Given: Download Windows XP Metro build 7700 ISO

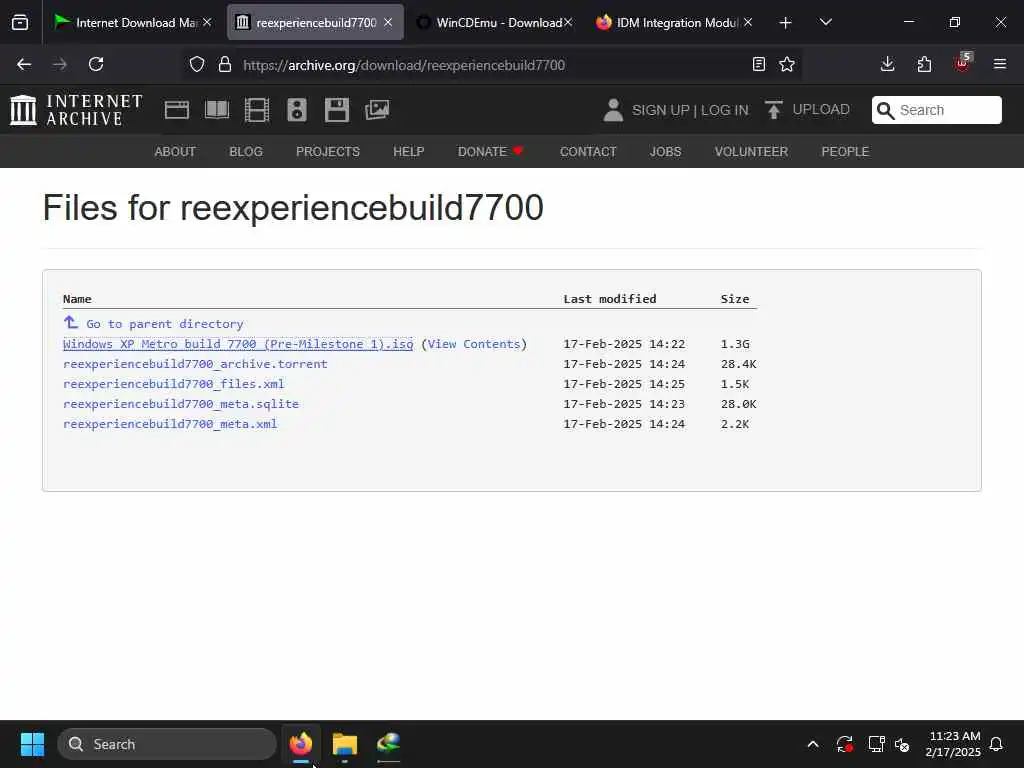Looking at the screenshot, I should pyautogui.click(x=238, y=344).
